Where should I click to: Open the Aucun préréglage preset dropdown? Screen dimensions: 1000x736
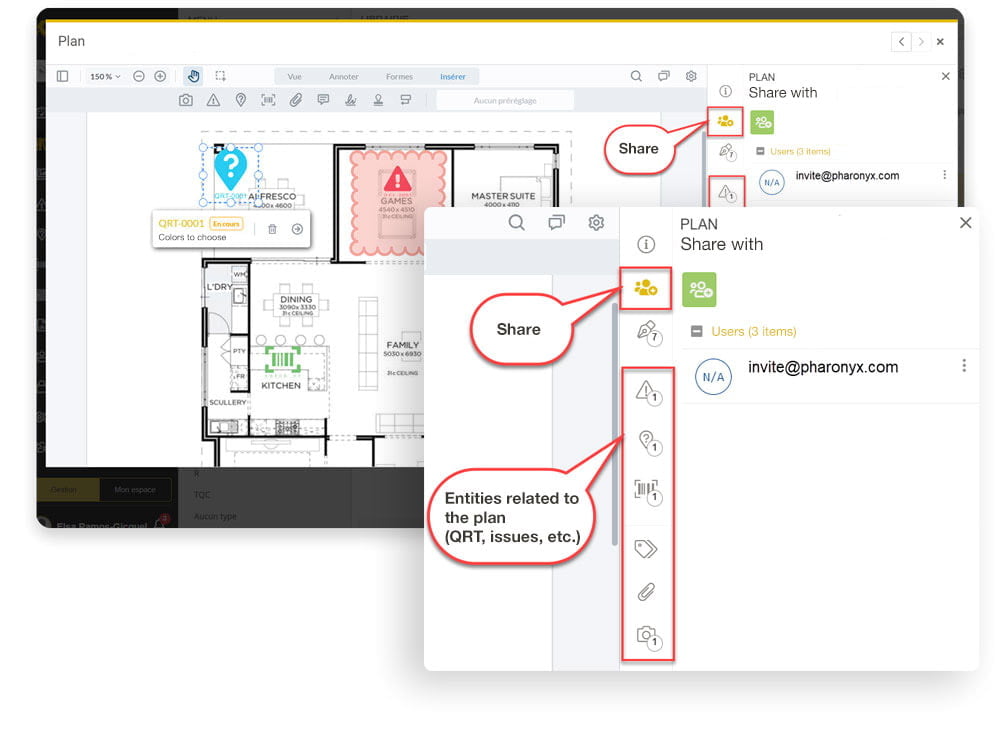coord(505,100)
